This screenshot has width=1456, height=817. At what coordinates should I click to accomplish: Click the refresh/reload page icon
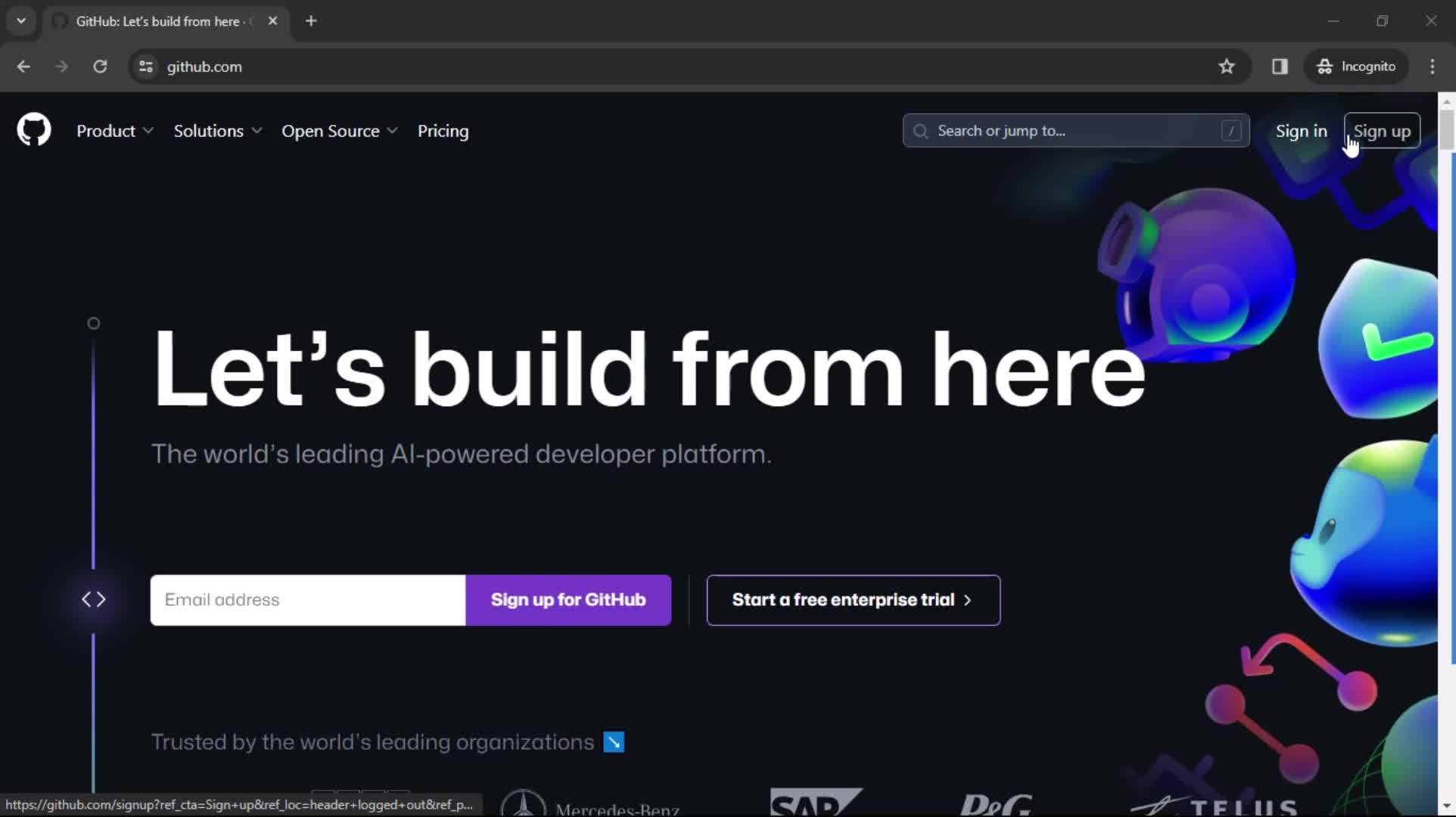click(x=100, y=66)
